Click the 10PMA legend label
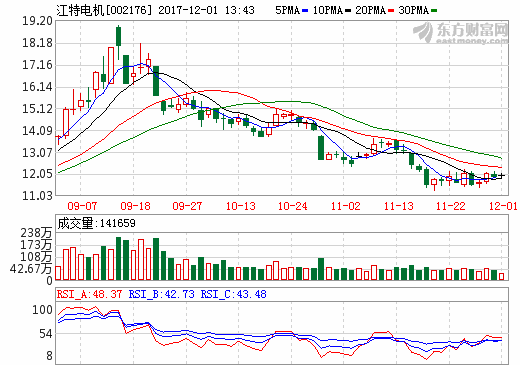Screen dimensions: 520x365 (x=328, y=10)
